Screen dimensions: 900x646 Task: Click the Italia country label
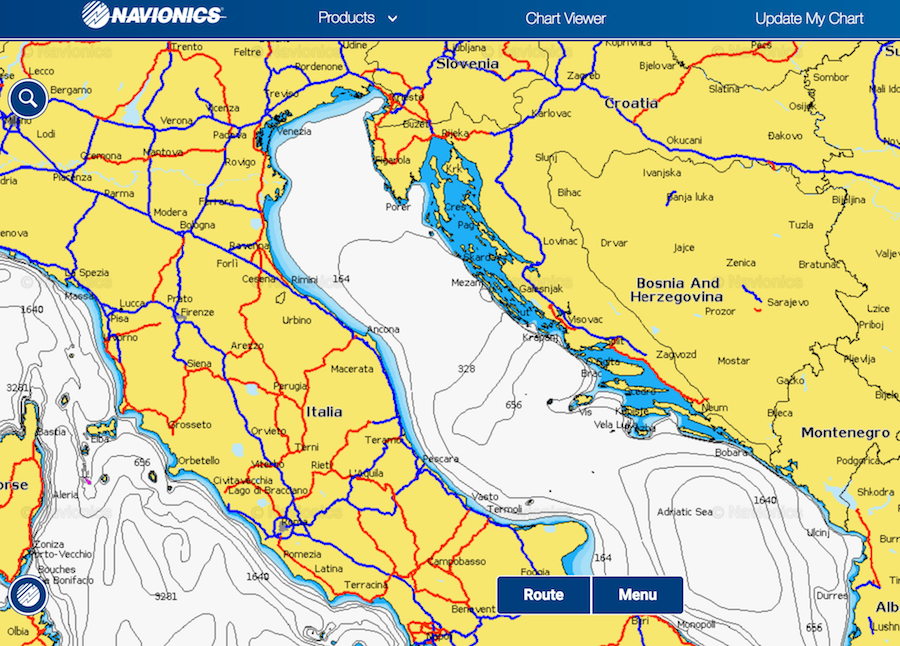[x=324, y=411]
